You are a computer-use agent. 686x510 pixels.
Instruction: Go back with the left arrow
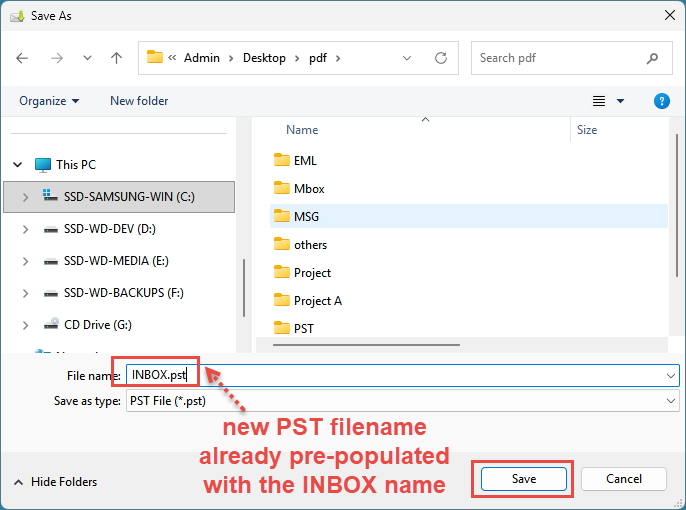click(22, 58)
